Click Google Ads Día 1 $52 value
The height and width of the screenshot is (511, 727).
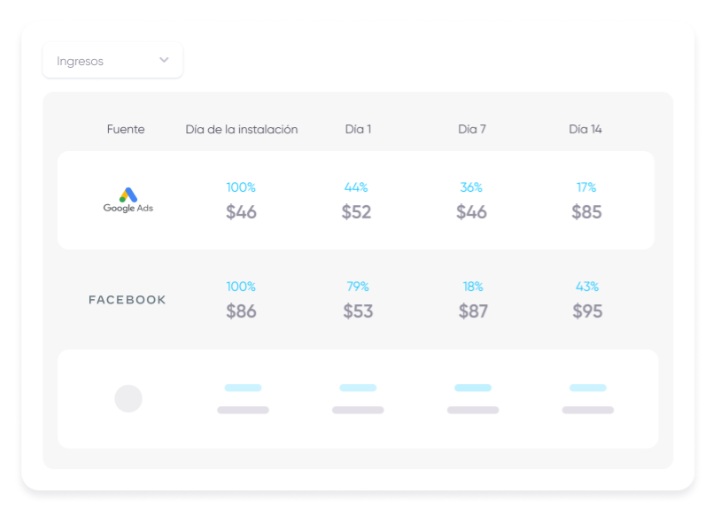pos(357,212)
